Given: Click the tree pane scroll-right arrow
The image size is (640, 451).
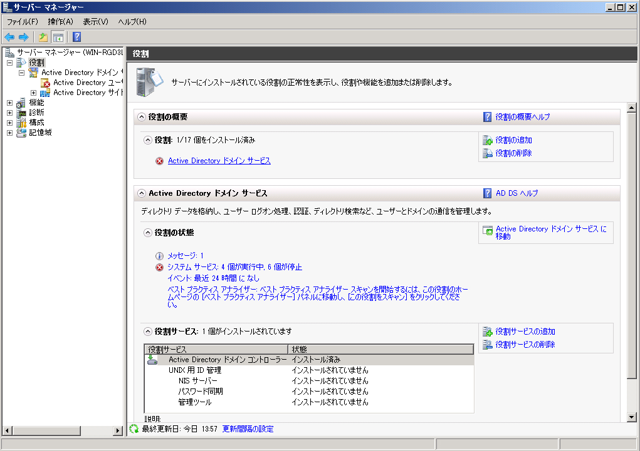Looking at the screenshot, I should point(118,430).
